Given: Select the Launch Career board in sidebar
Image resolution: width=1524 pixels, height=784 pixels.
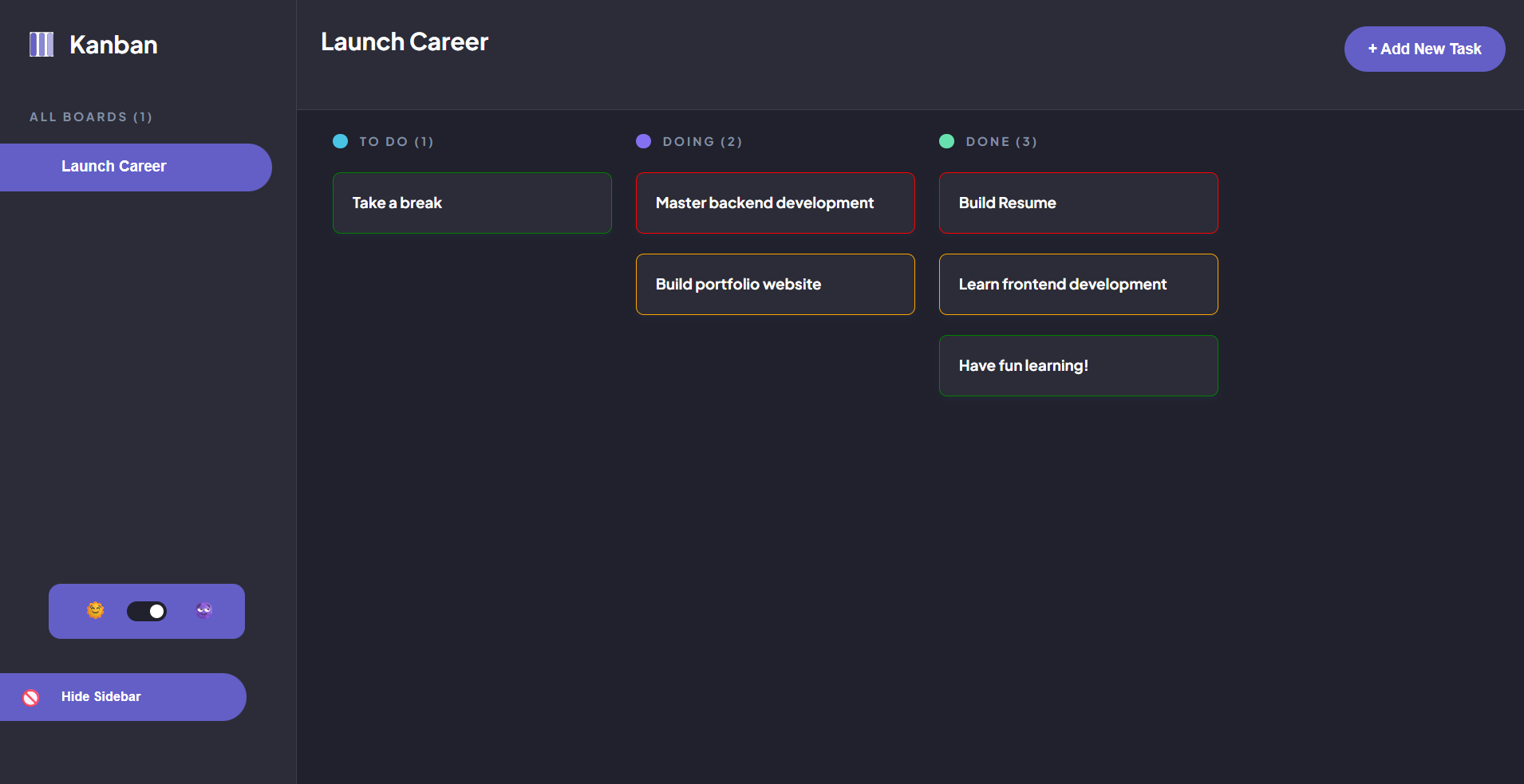Looking at the screenshot, I should (x=114, y=167).
